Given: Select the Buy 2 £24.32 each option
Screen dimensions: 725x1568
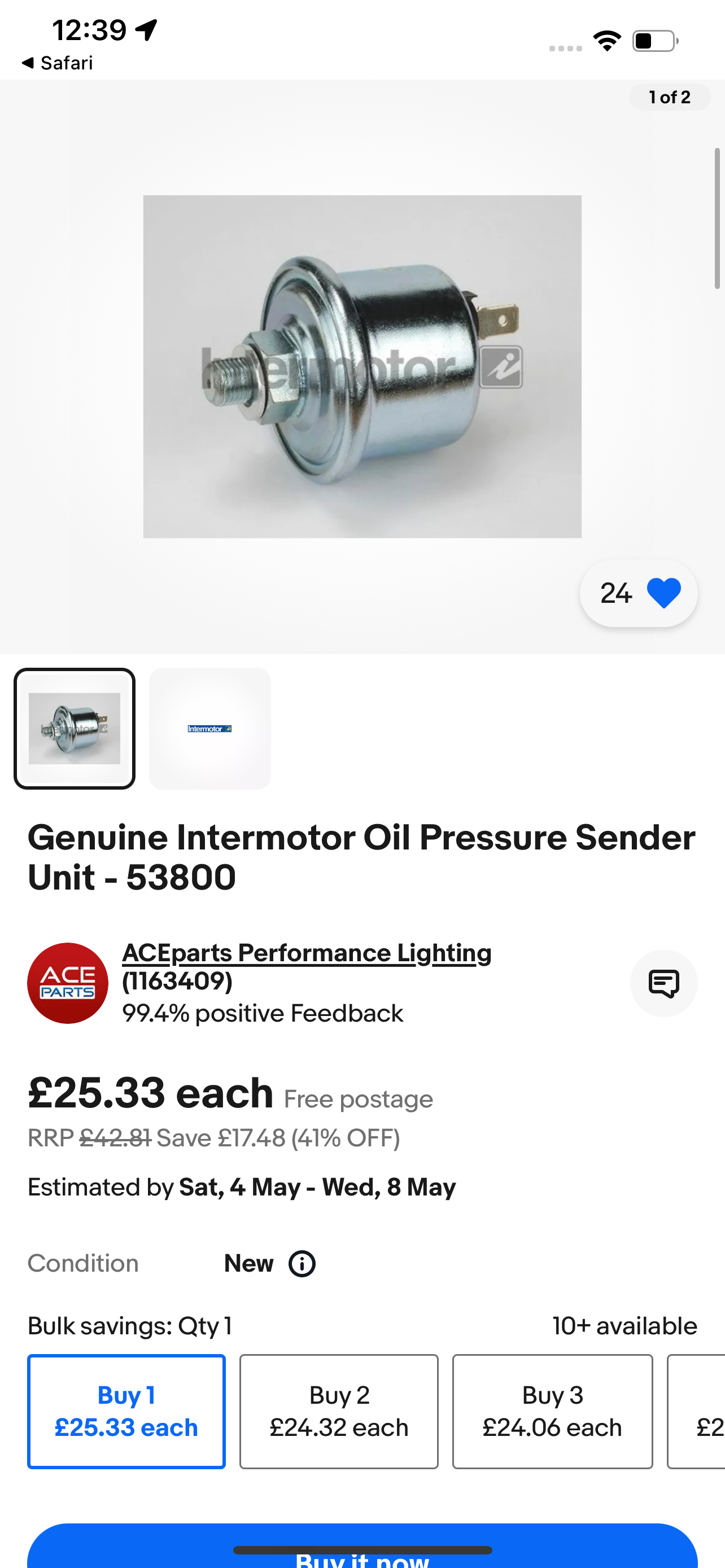Looking at the screenshot, I should pos(339,1411).
